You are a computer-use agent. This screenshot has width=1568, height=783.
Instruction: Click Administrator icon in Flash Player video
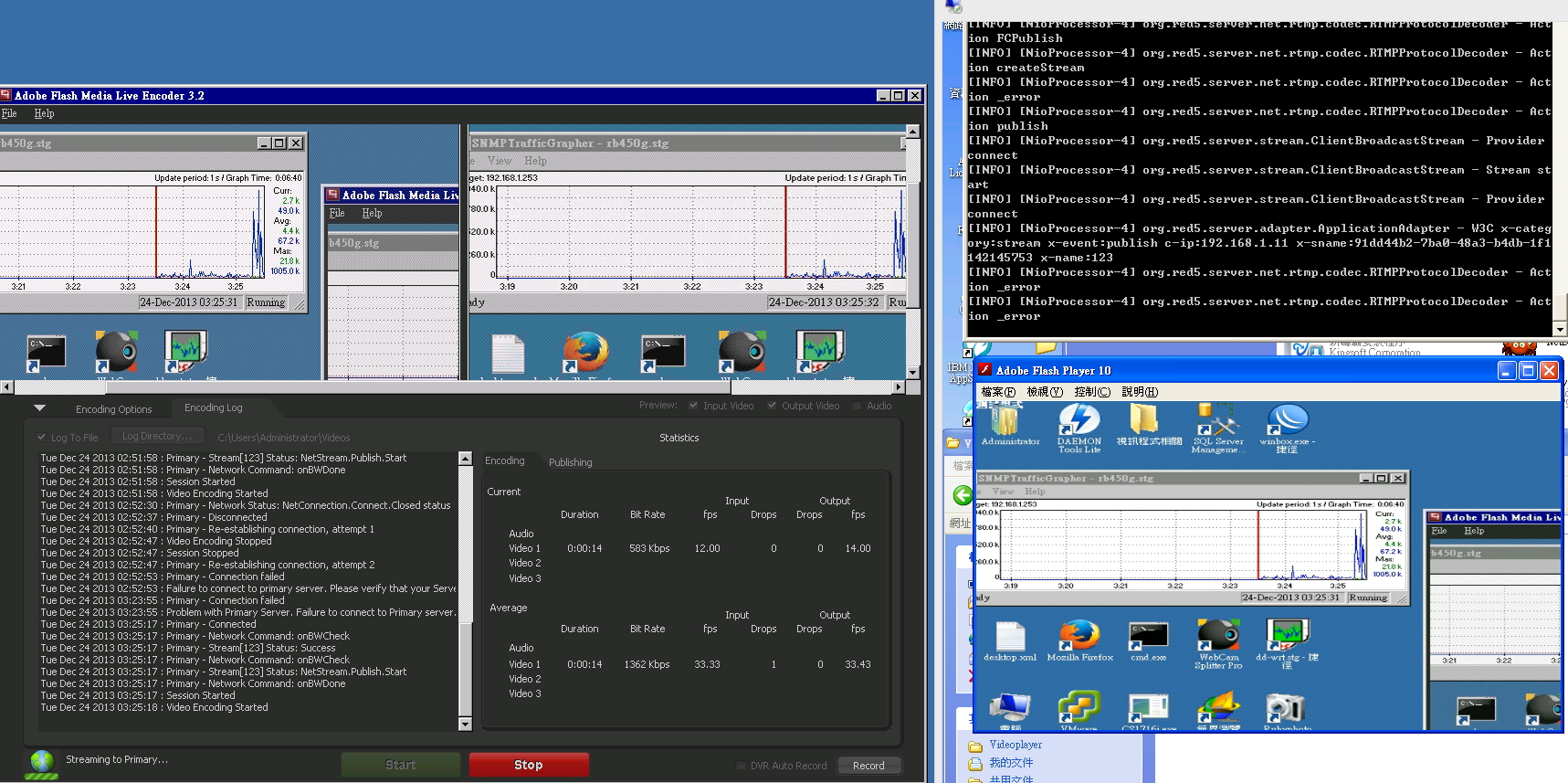(x=1005, y=420)
